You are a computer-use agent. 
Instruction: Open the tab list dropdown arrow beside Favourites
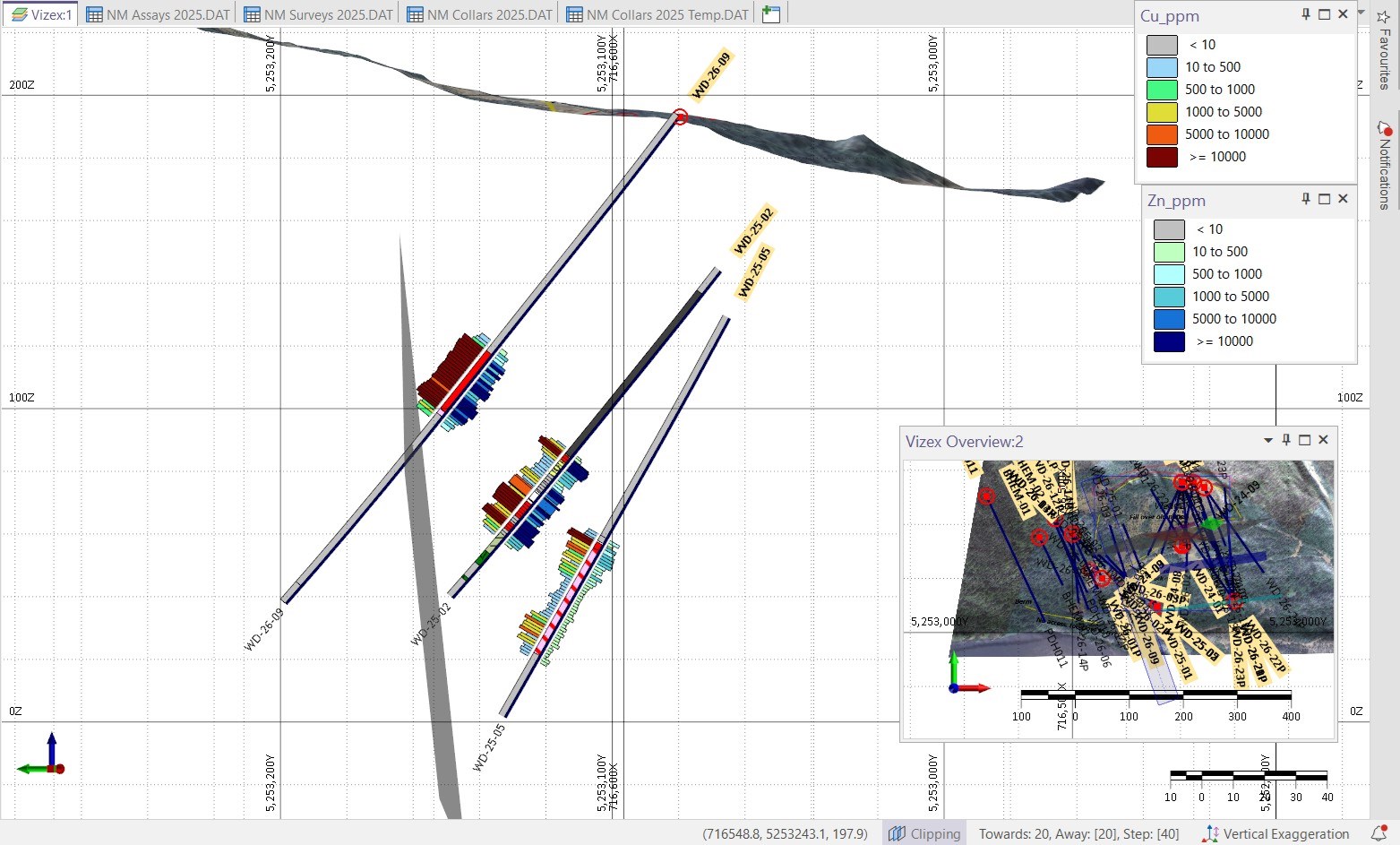coord(1361,13)
